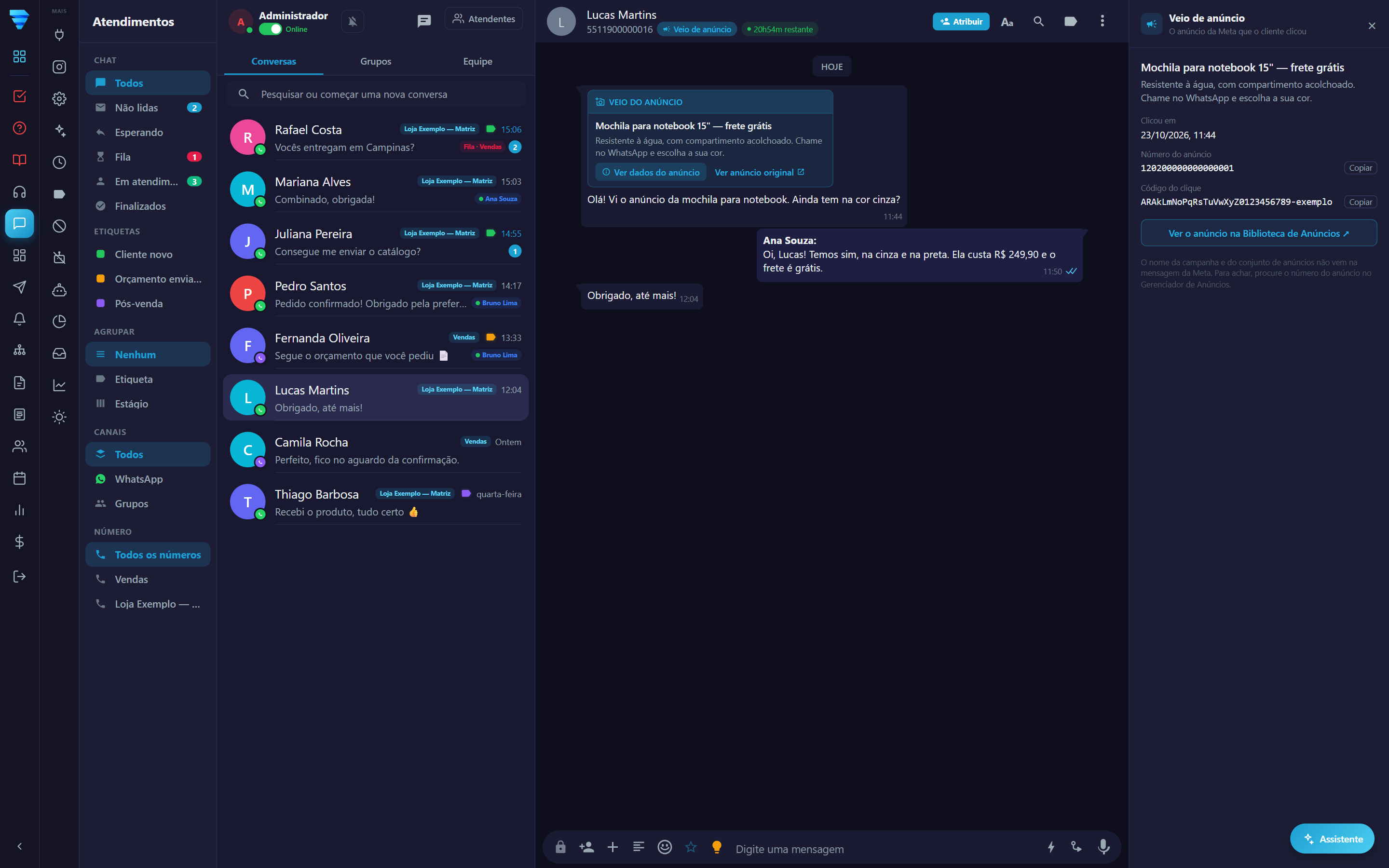
Task: Click Ver dados do anúncio
Action: pyautogui.click(x=651, y=172)
